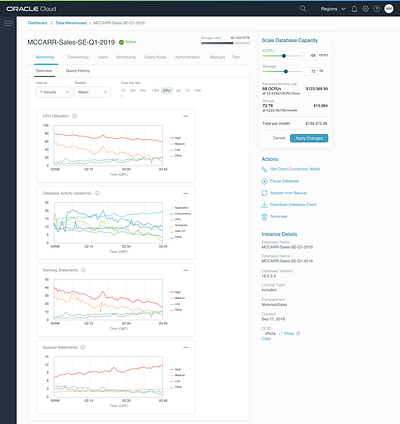400x424 pixels.
Task: Click the Dashboard breadcrumb link
Action: [37, 23]
